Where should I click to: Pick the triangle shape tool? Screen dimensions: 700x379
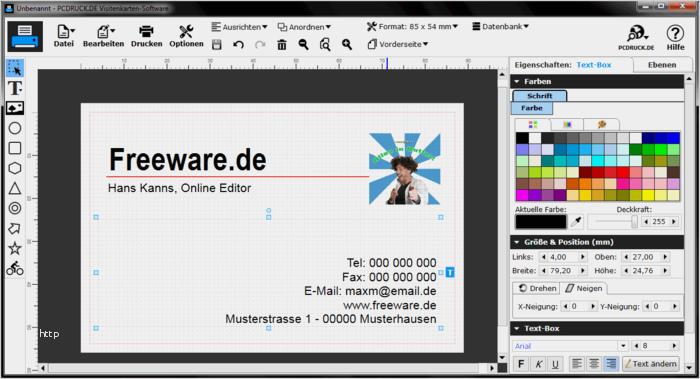[x=15, y=188]
